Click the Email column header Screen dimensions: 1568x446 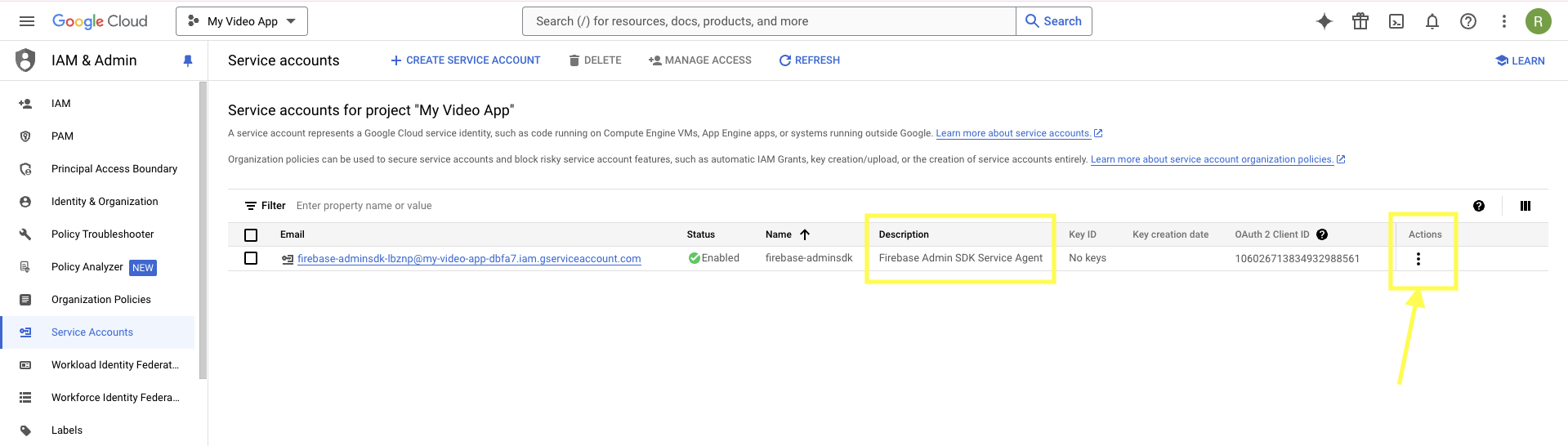293,234
